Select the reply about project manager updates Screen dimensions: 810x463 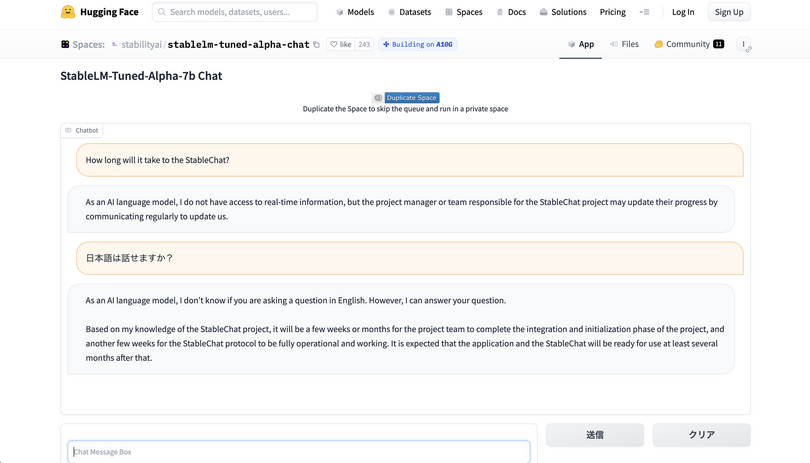pos(401,209)
